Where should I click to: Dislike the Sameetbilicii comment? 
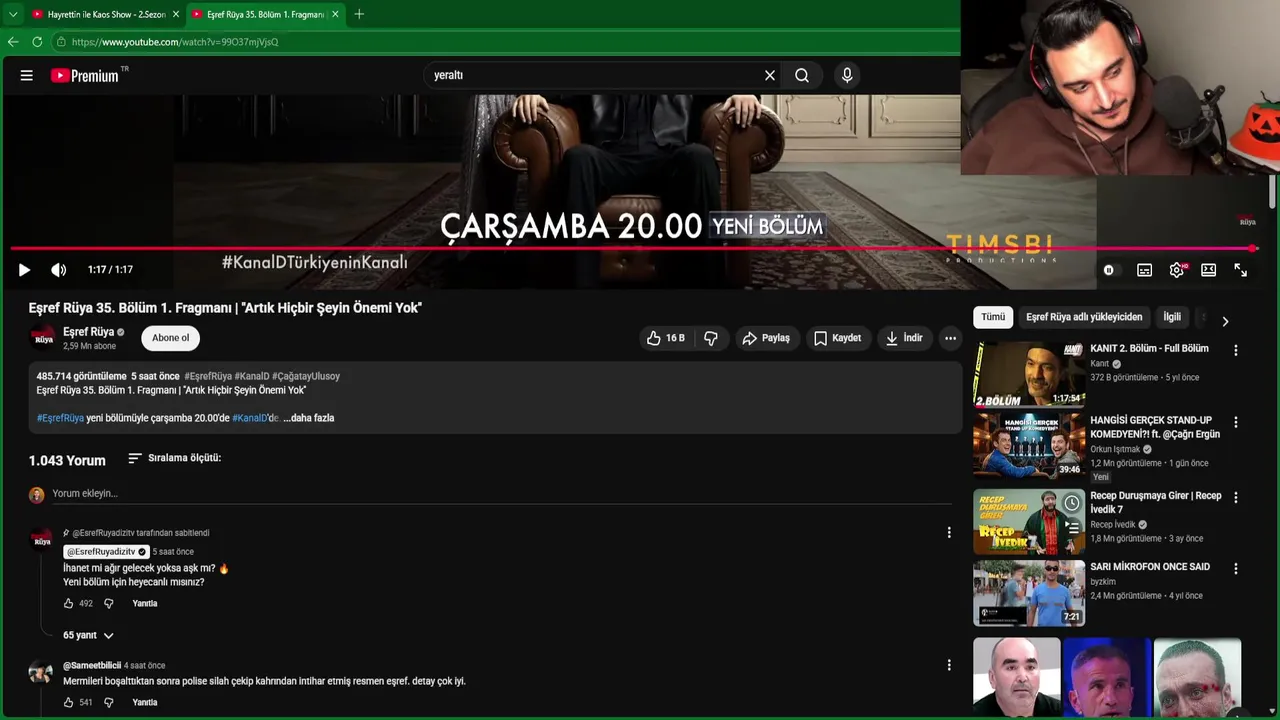pyautogui.click(x=109, y=703)
